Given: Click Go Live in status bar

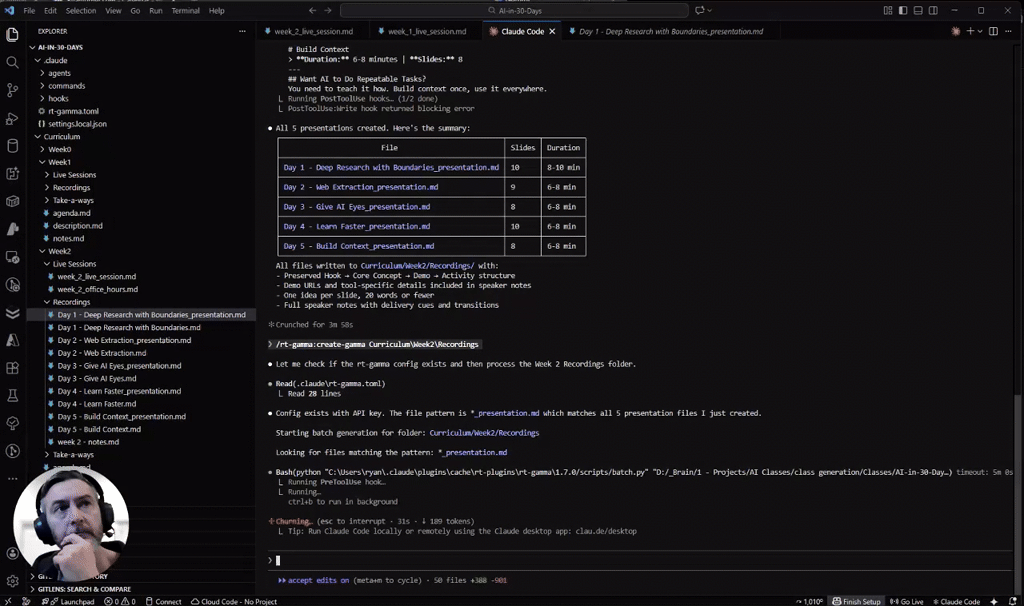Looking at the screenshot, I should pyautogui.click(x=906, y=601).
